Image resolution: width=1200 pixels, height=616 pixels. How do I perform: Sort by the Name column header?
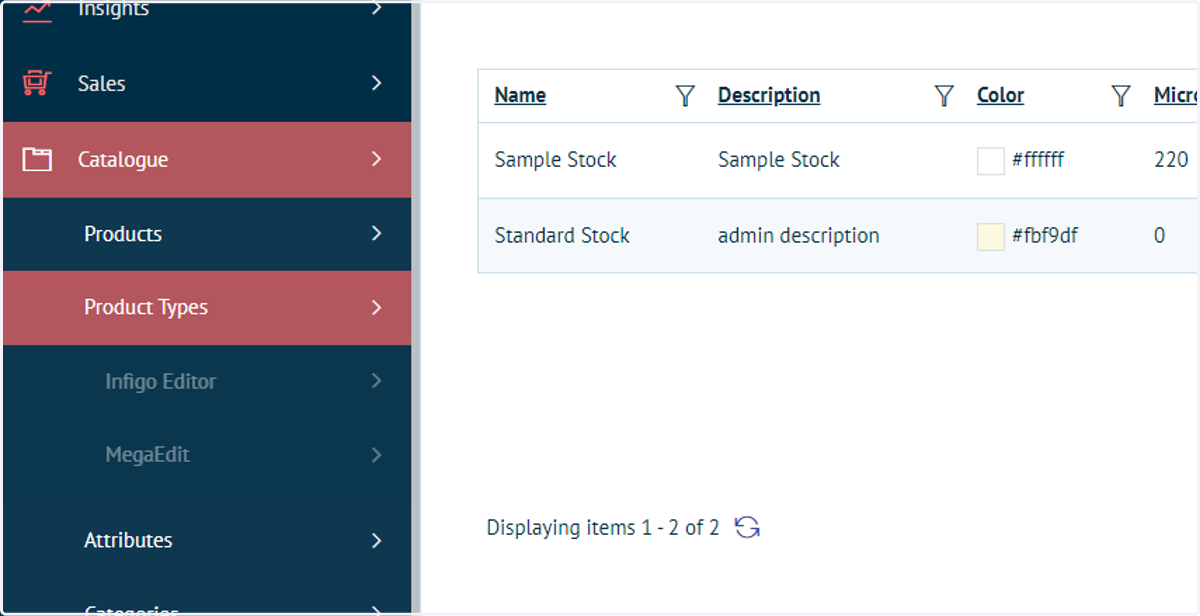click(x=520, y=96)
